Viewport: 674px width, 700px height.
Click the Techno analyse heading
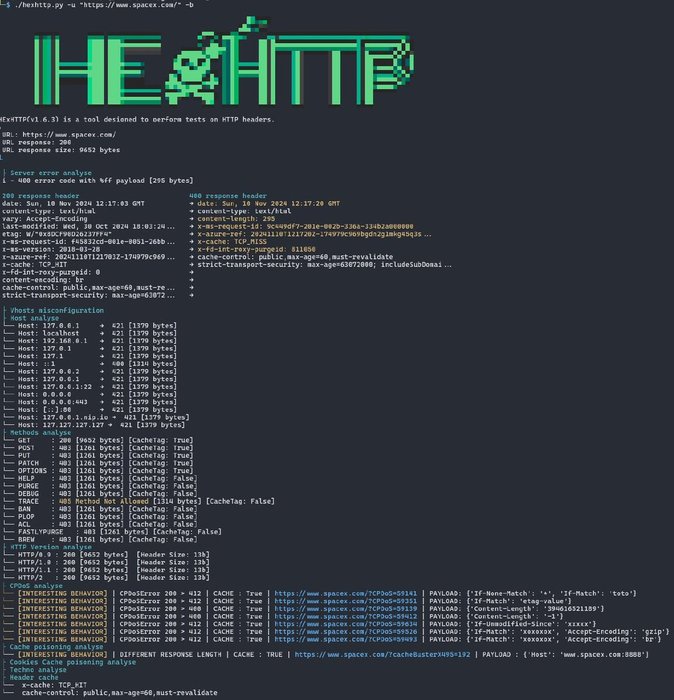tap(38, 670)
